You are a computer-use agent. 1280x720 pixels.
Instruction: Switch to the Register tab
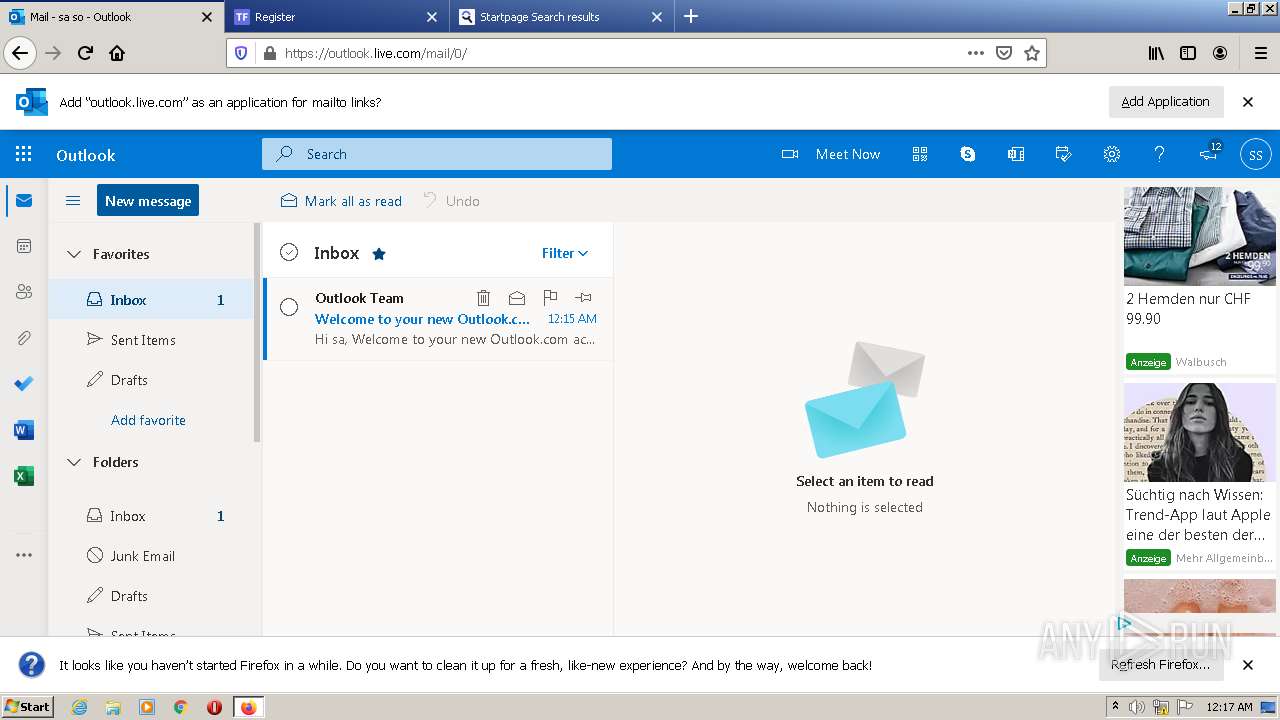[x=338, y=17]
